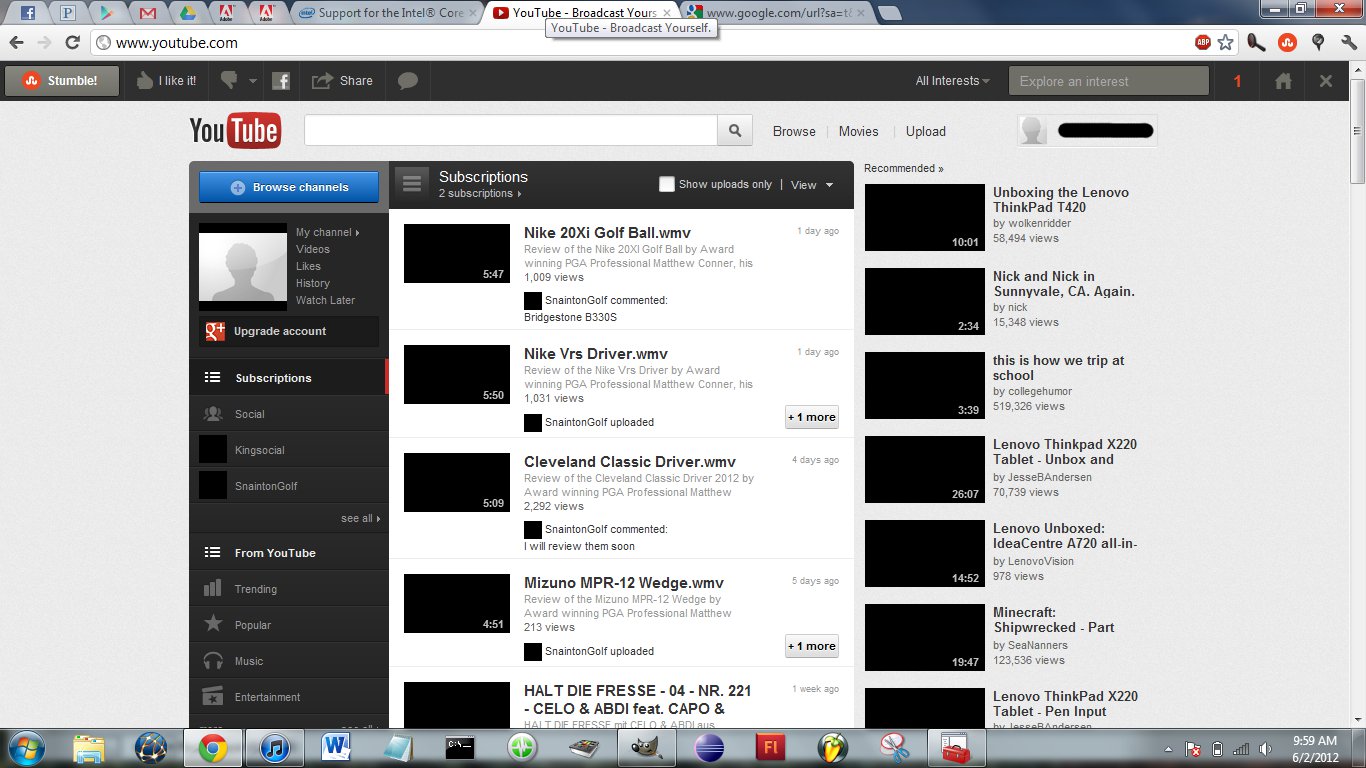Open Upgrade account via the Google+ icon

pyautogui.click(x=215, y=330)
